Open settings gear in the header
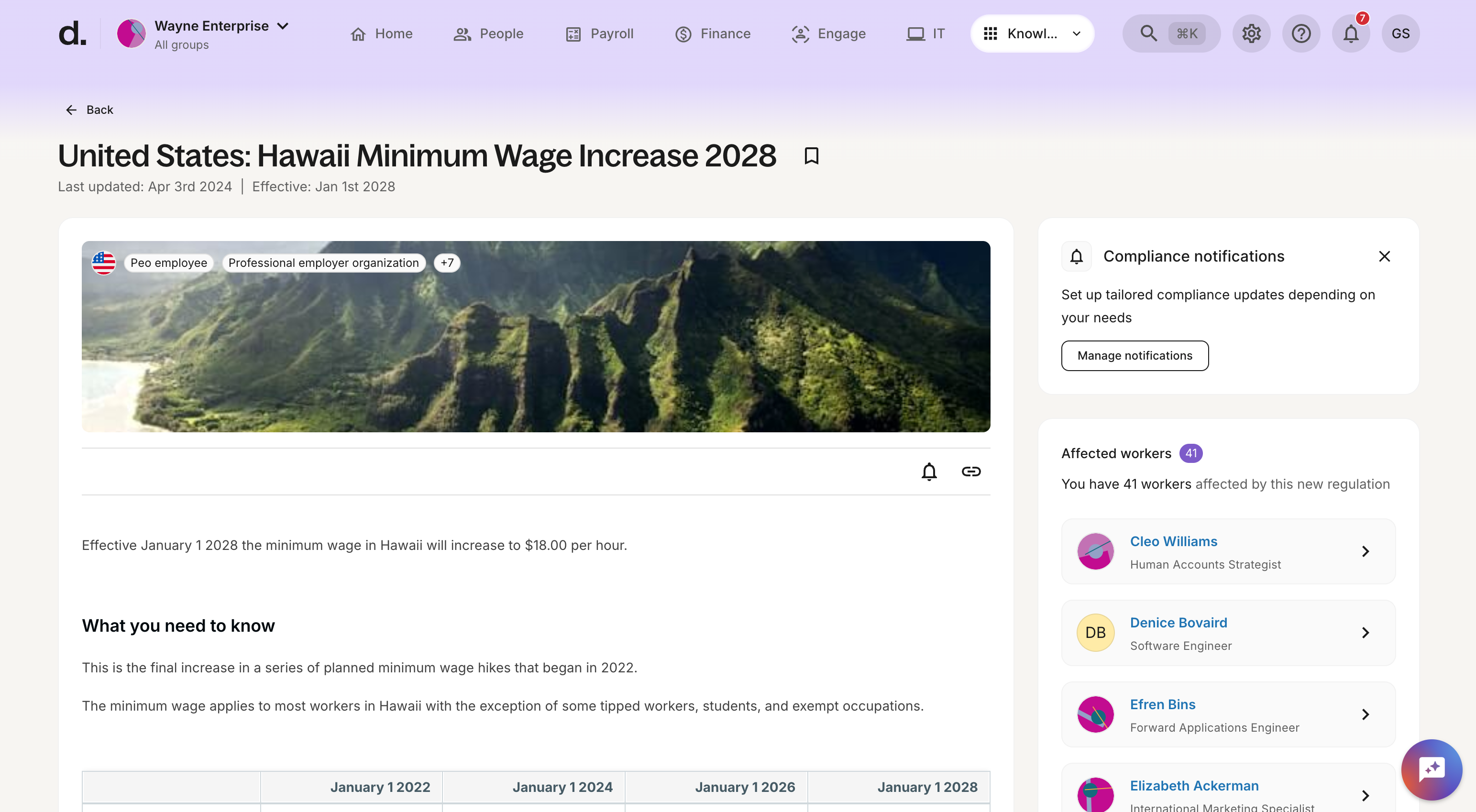Screen dimensions: 1476x812 [x=1251, y=33]
